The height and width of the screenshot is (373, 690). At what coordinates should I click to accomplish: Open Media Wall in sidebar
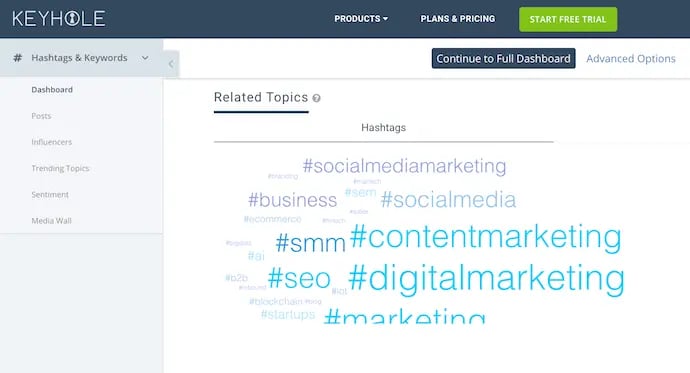click(51, 221)
